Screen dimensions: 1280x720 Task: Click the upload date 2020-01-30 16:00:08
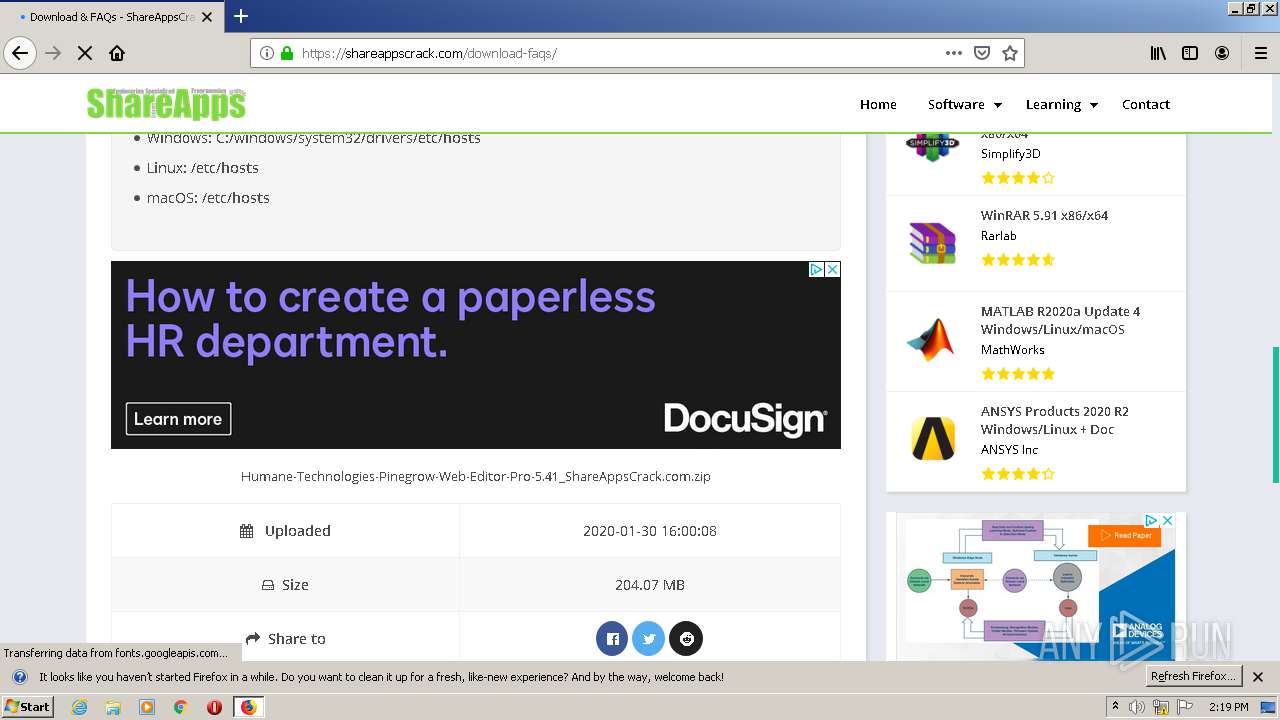point(650,531)
